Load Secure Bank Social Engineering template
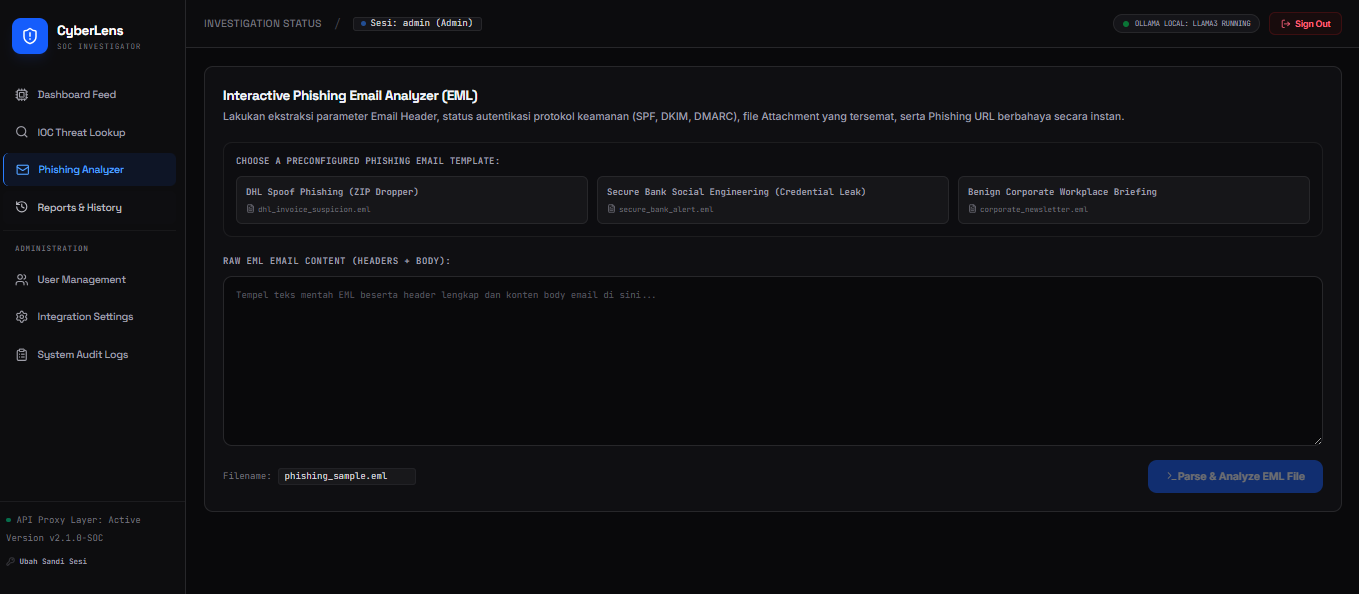 (773, 200)
